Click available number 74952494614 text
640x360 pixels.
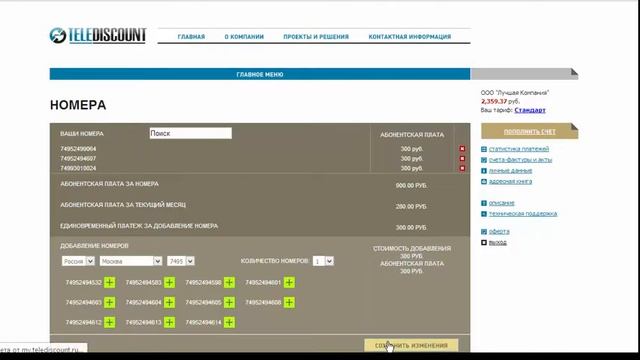coord(203,322)
